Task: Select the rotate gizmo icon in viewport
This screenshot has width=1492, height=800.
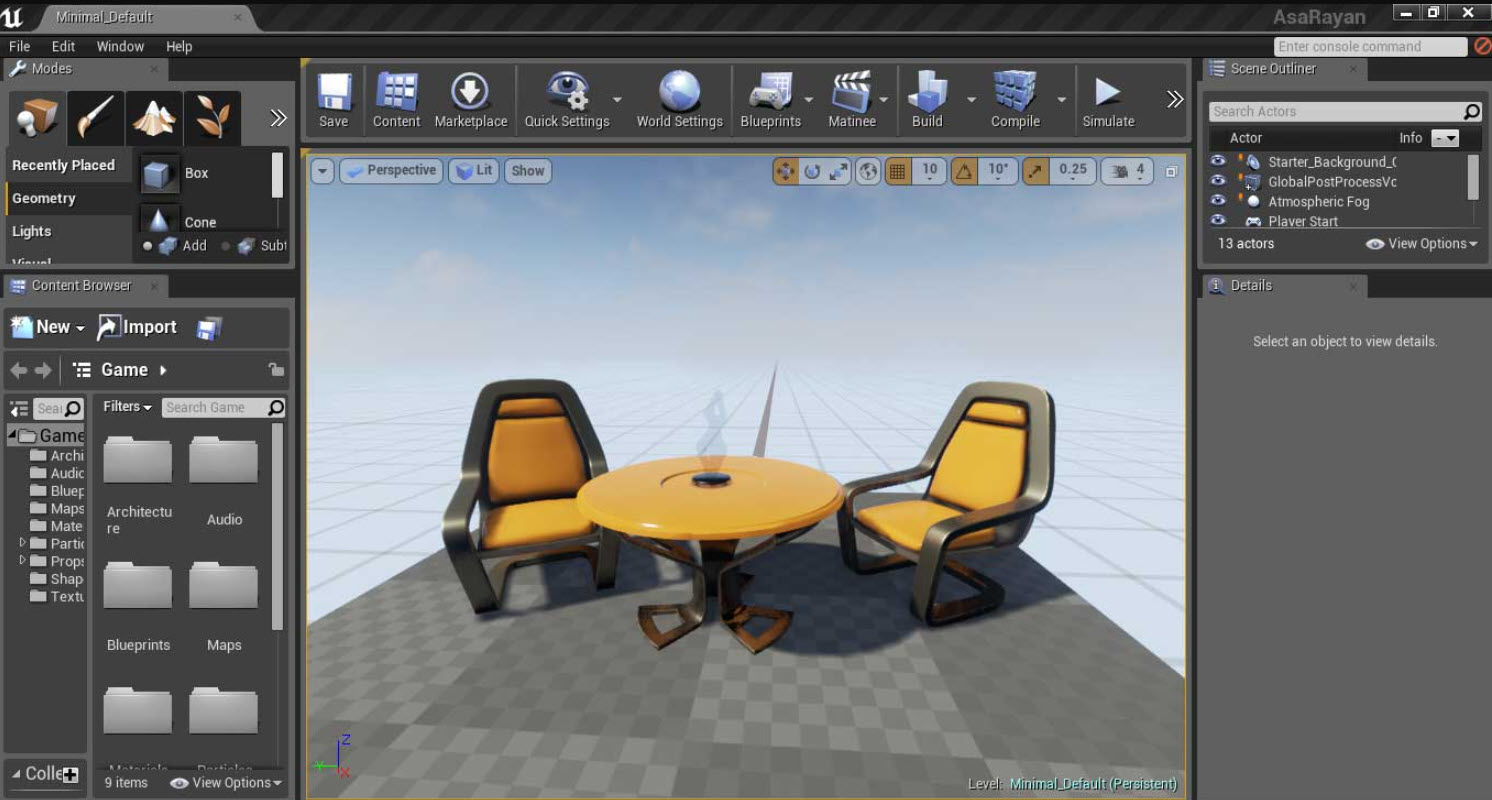Action: click(x=812, y=171)
